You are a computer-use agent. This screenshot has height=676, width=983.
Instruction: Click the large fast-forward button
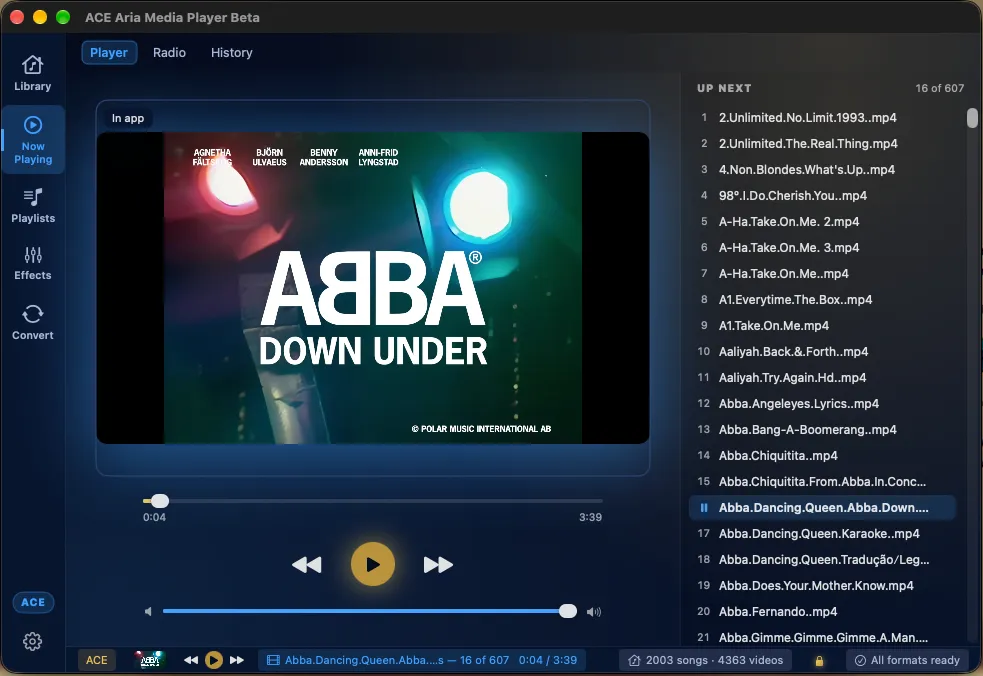click(438, 564)
